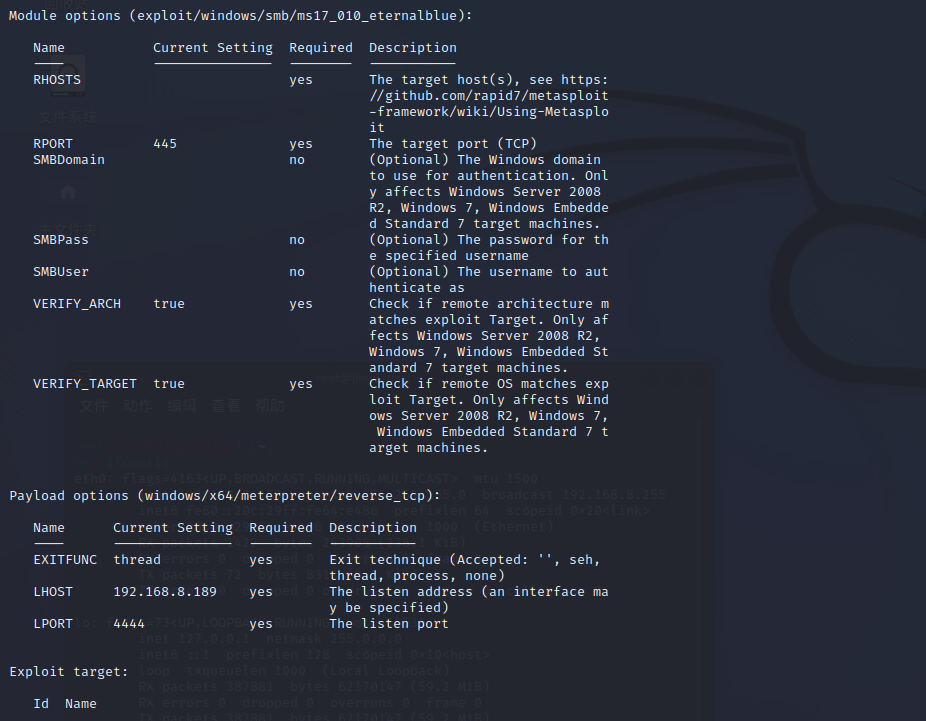The height and width of the screenshot is (721, 926).
Task: Click '(Optional) The password for' description text
Action: click(477, 240)
